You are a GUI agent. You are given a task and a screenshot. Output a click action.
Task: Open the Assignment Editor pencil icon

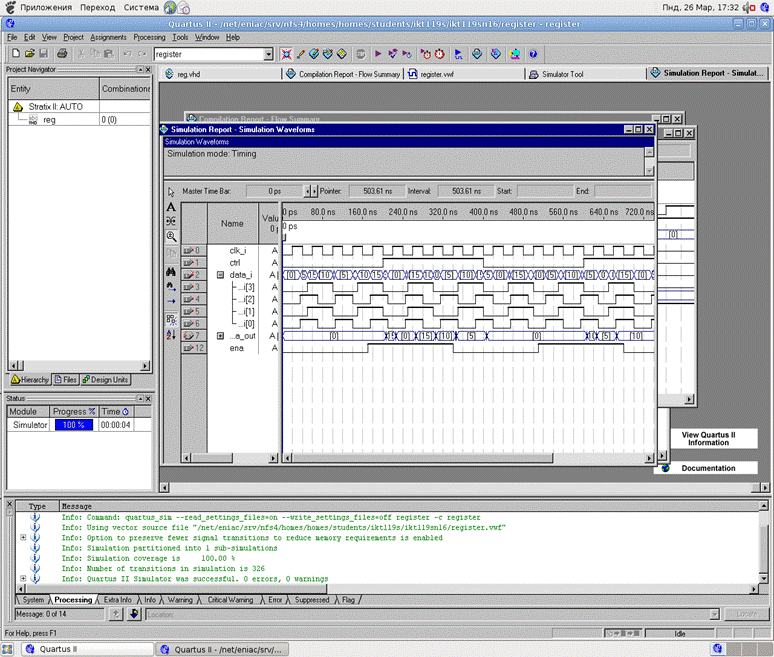(300, 54)
